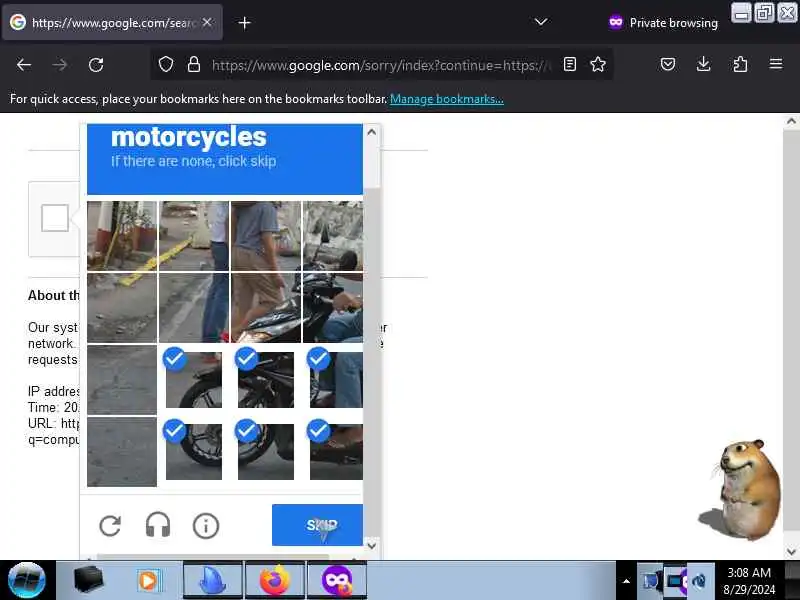Select the tile with scooter headlight

click(266, 308)
